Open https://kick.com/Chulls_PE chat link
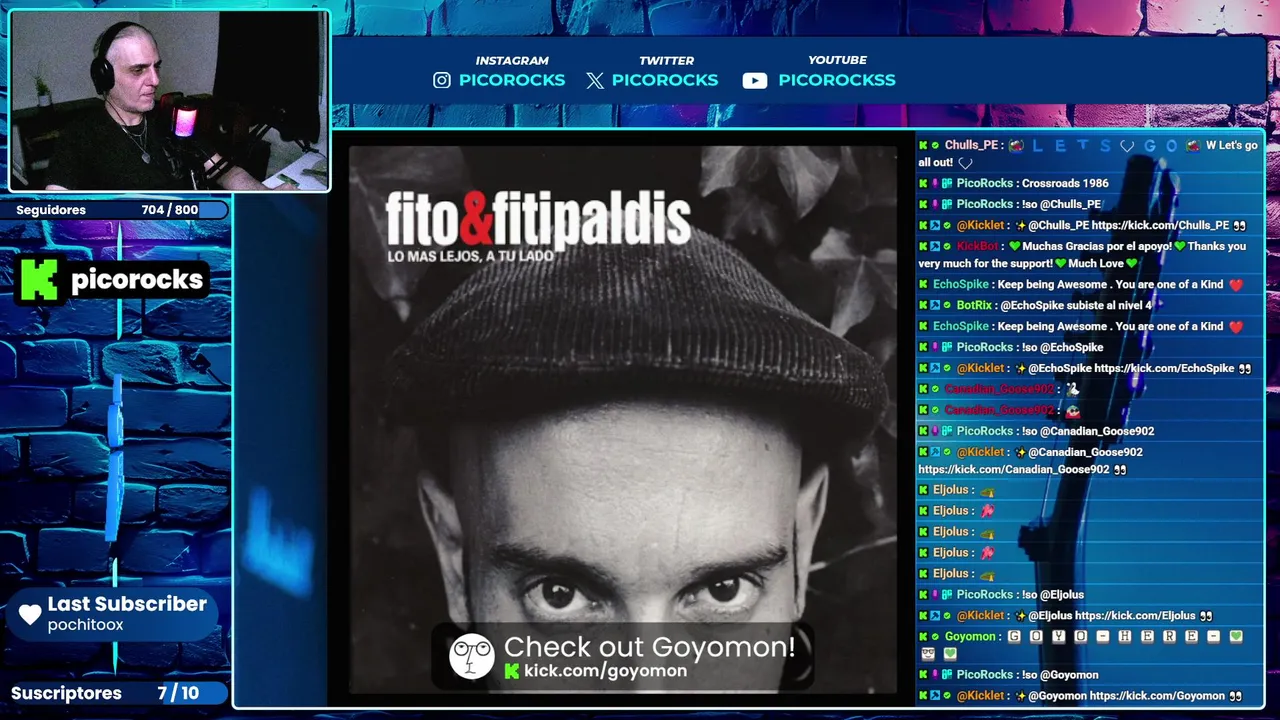Image resolution: width=1280 pixels, height=720 pixels. click(x=1160, y=226)
